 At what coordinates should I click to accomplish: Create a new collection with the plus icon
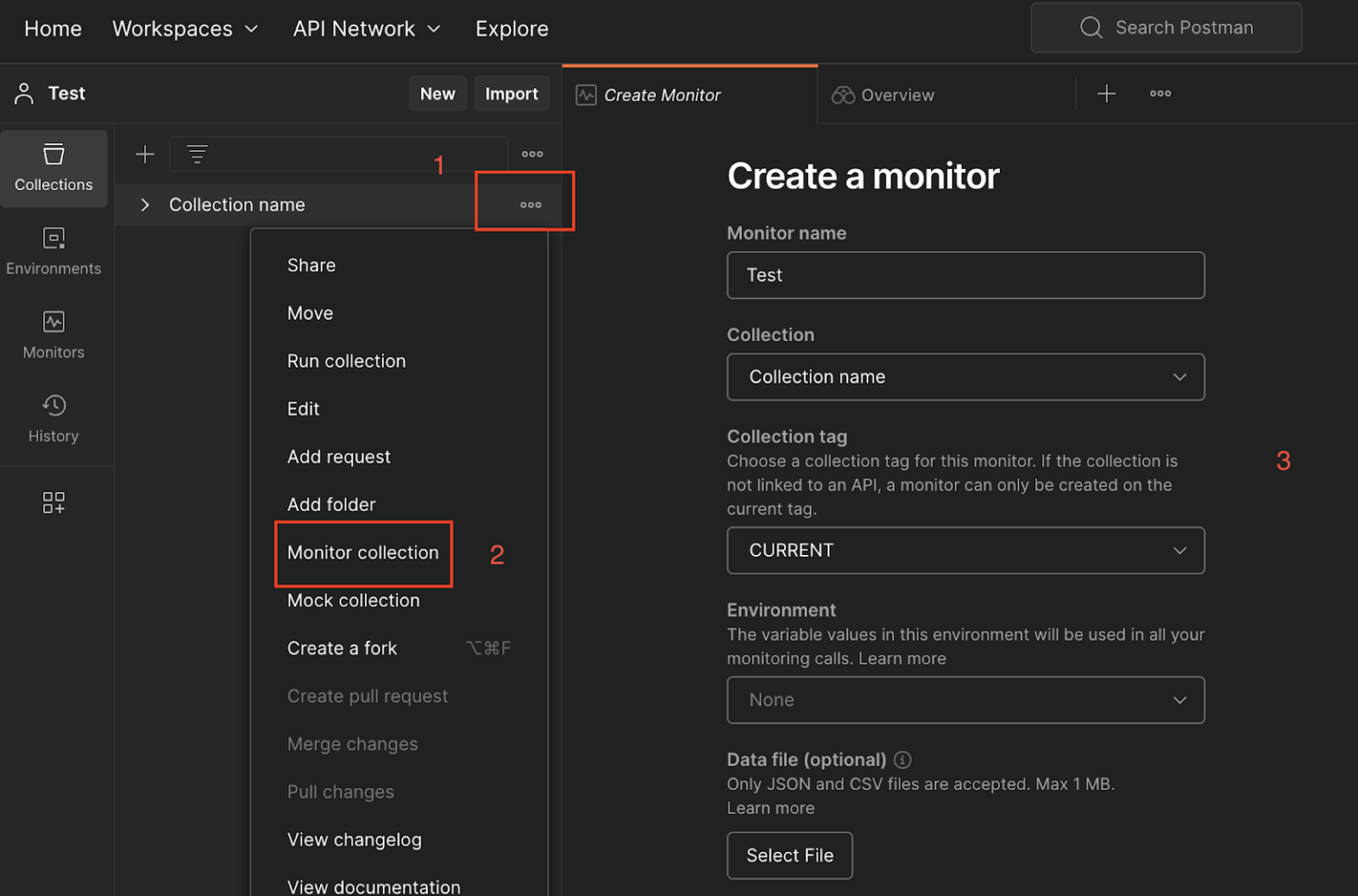pyautogui.click(x=144, y=154)
